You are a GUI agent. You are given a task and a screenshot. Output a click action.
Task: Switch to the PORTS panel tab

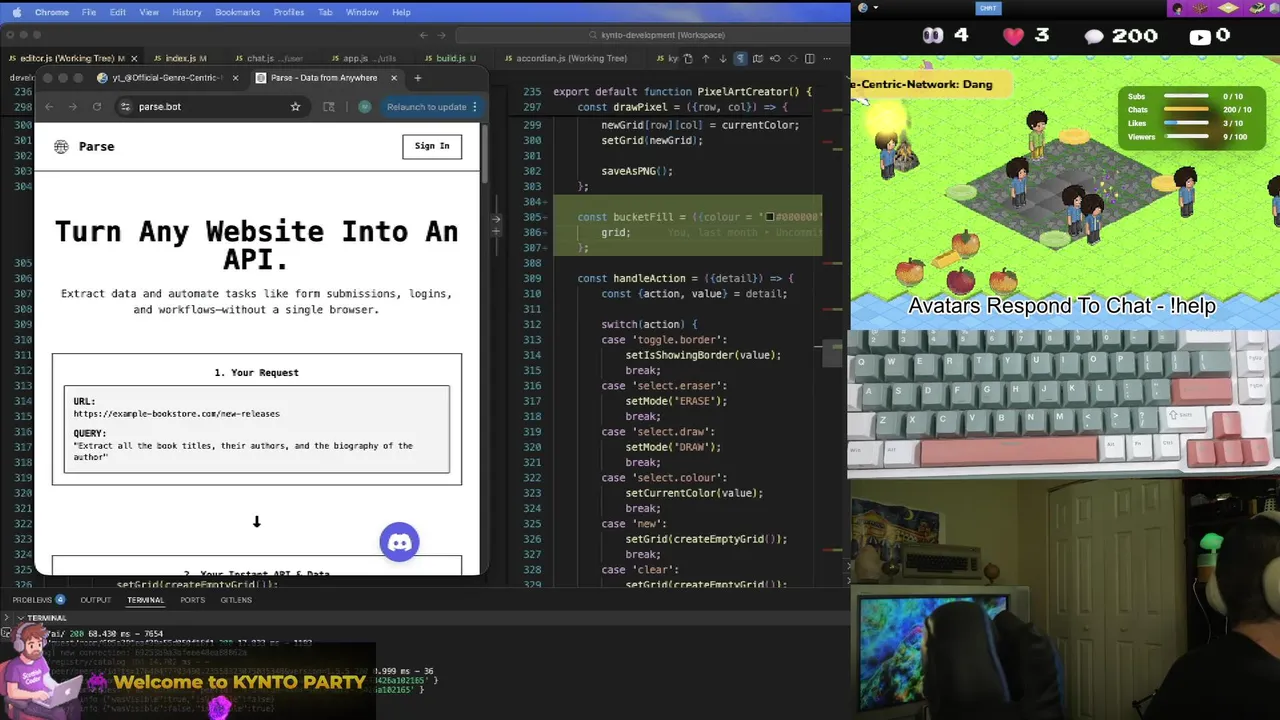click(192, 600)
